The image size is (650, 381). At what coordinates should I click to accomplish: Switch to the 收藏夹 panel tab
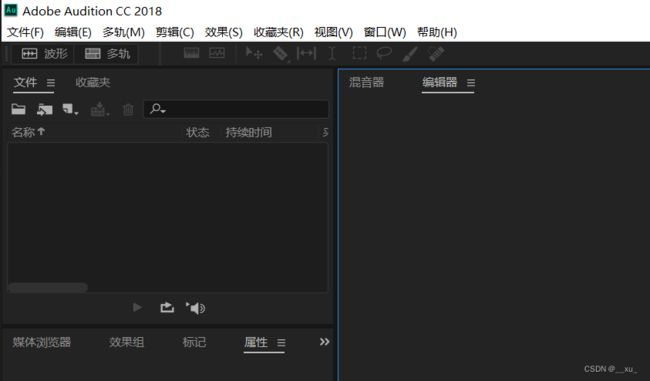tap(93, 83)
